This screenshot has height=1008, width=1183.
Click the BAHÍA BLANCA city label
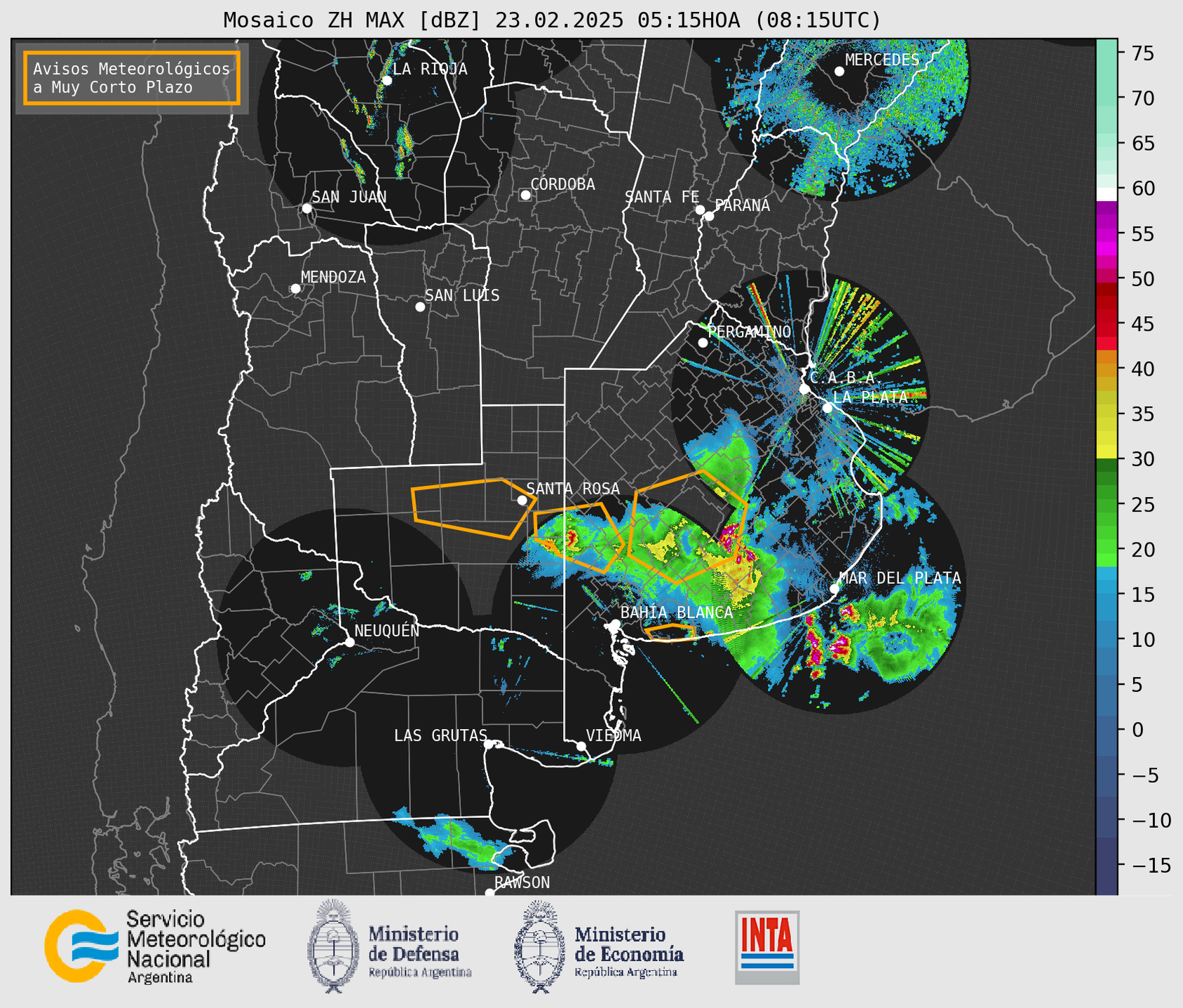[x=677, y=613]
